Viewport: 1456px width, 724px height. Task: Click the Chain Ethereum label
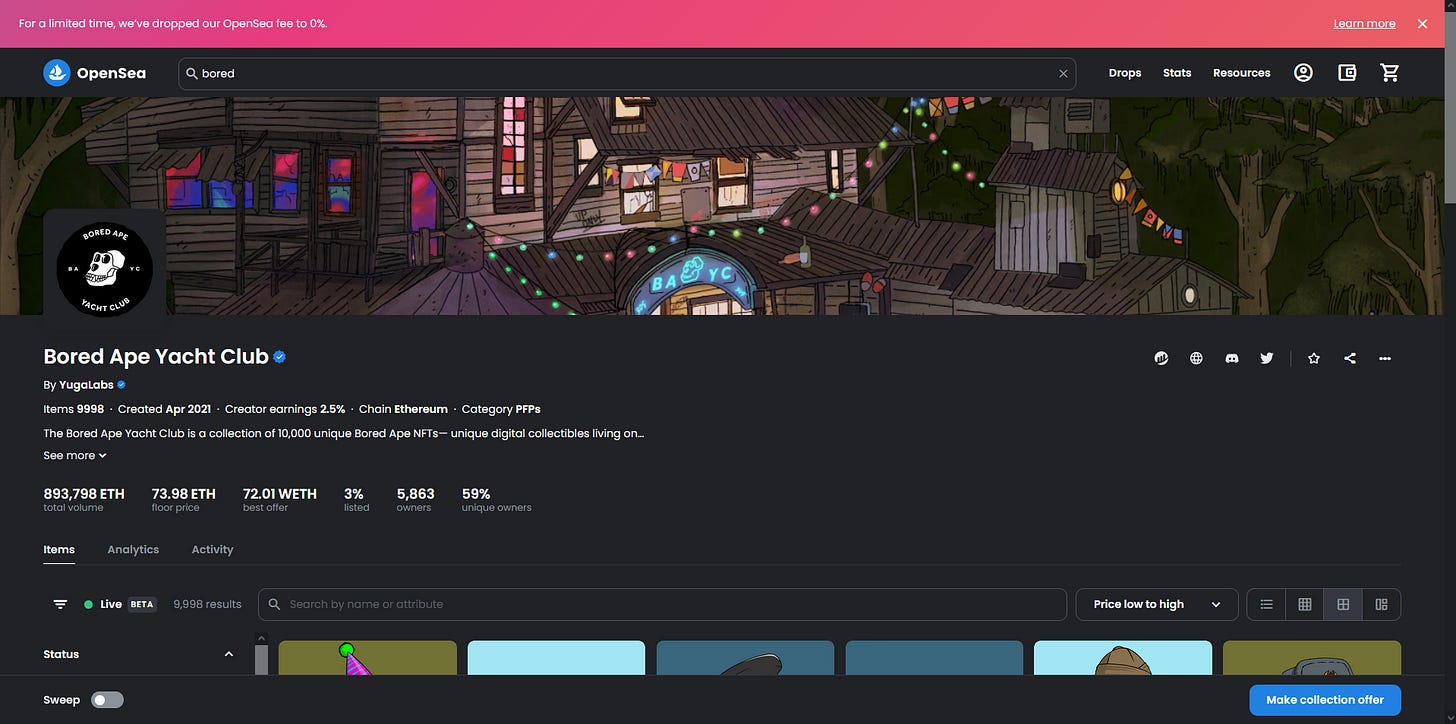pyautogui.click(x=403, y=409)
